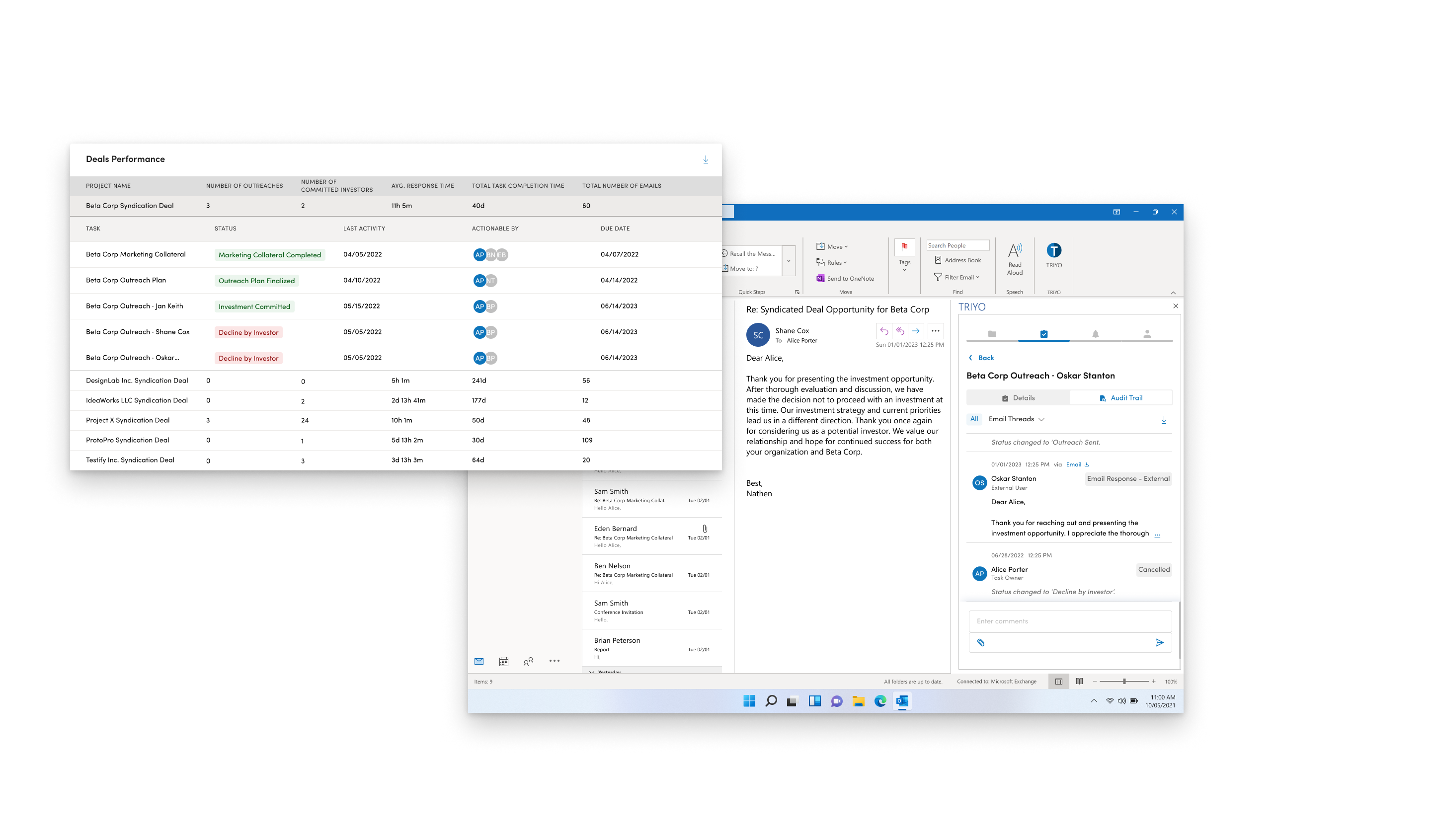Show hidden icons in the system tray
This screenshot has width=1434, height=840.
click(x=1094, y=701)
